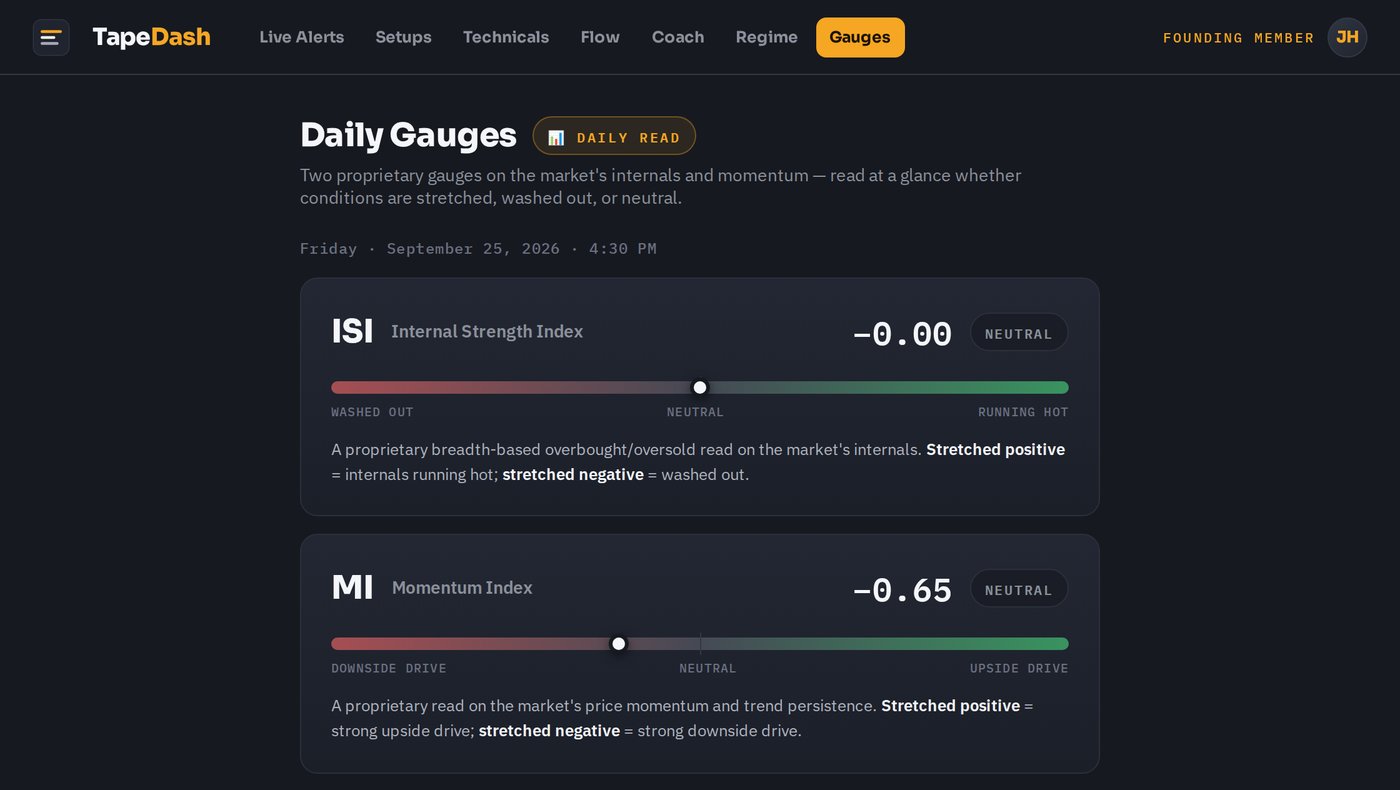The height and width of the screenshot is (790, 1400).
Task: Open the Setups tab
Action: [x=403, y=37]
